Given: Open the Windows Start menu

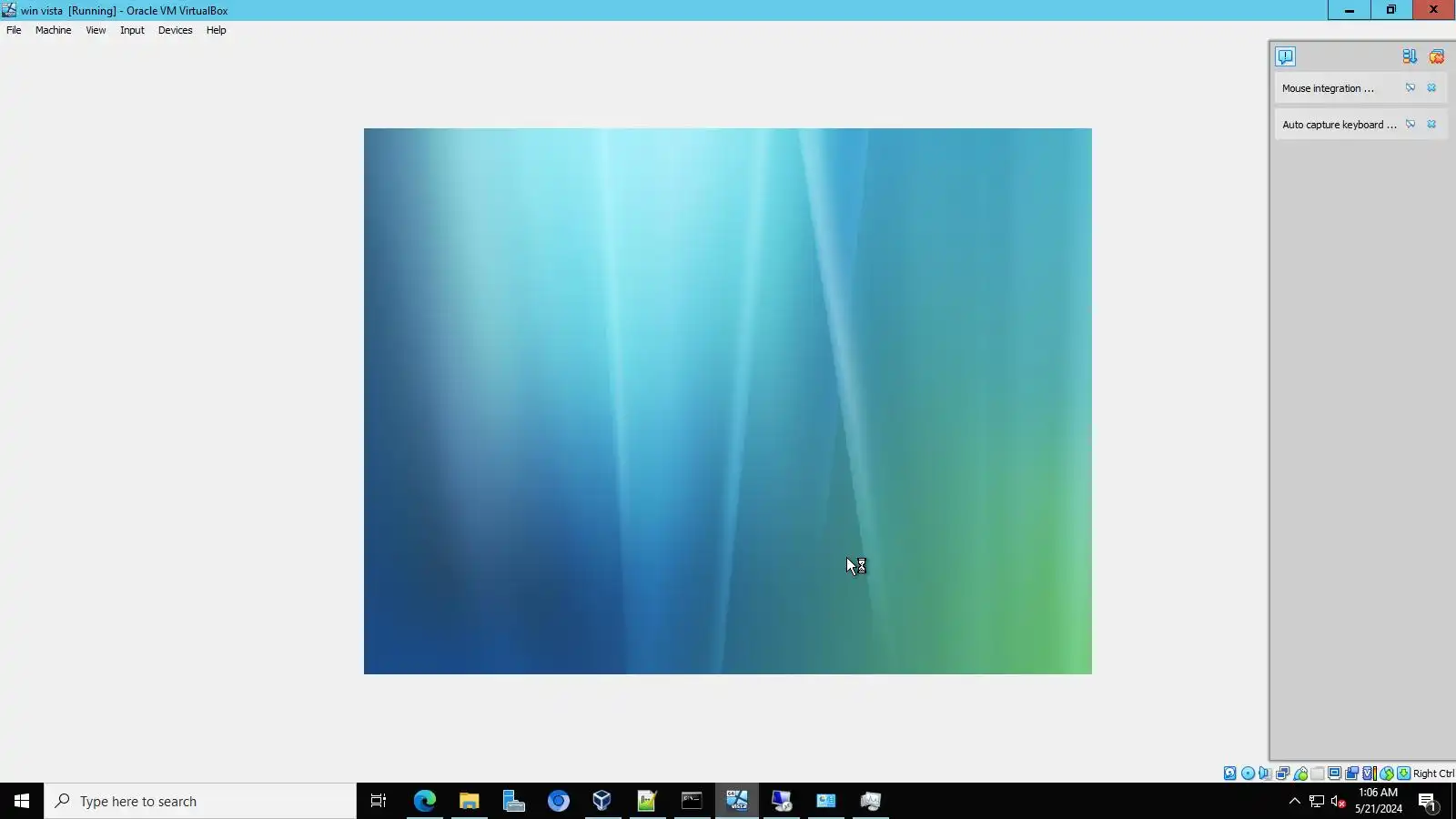Looking at the screenshot, I should tap(22, 801).
